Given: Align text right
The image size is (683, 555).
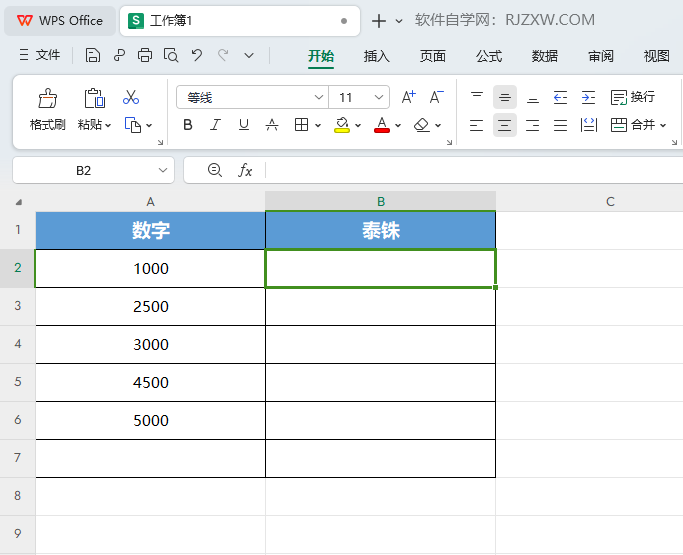Looking at the screenshot, I should (x=533, y=125).
